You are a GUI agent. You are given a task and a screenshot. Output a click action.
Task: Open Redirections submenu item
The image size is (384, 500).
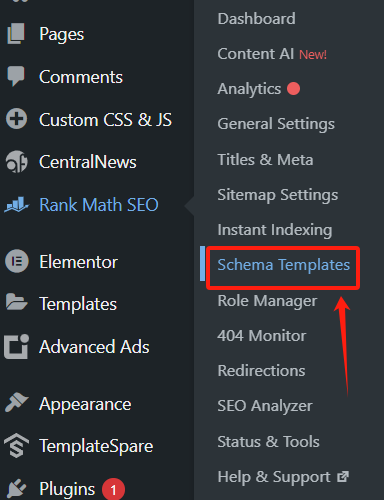click(x=261, y=371)
